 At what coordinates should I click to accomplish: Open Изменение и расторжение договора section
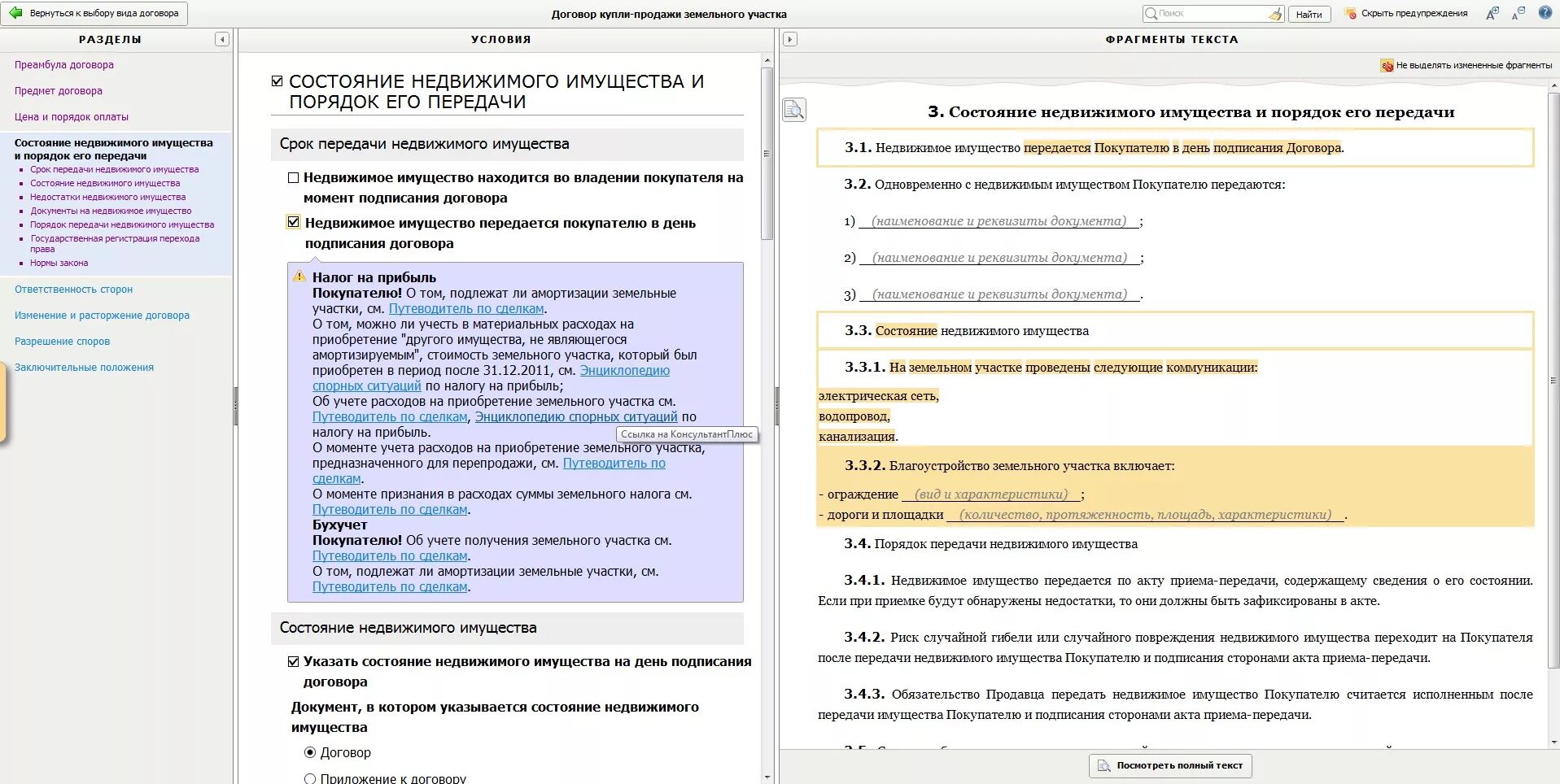click(102, 316)
